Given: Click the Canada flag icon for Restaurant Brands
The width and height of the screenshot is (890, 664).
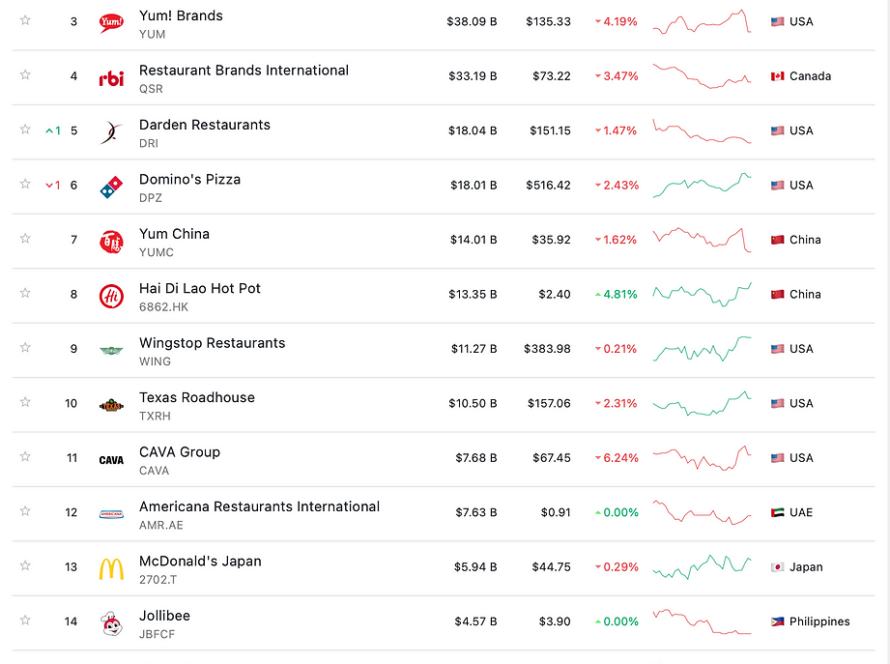Looking at the screenshot, I should [777, 76].
